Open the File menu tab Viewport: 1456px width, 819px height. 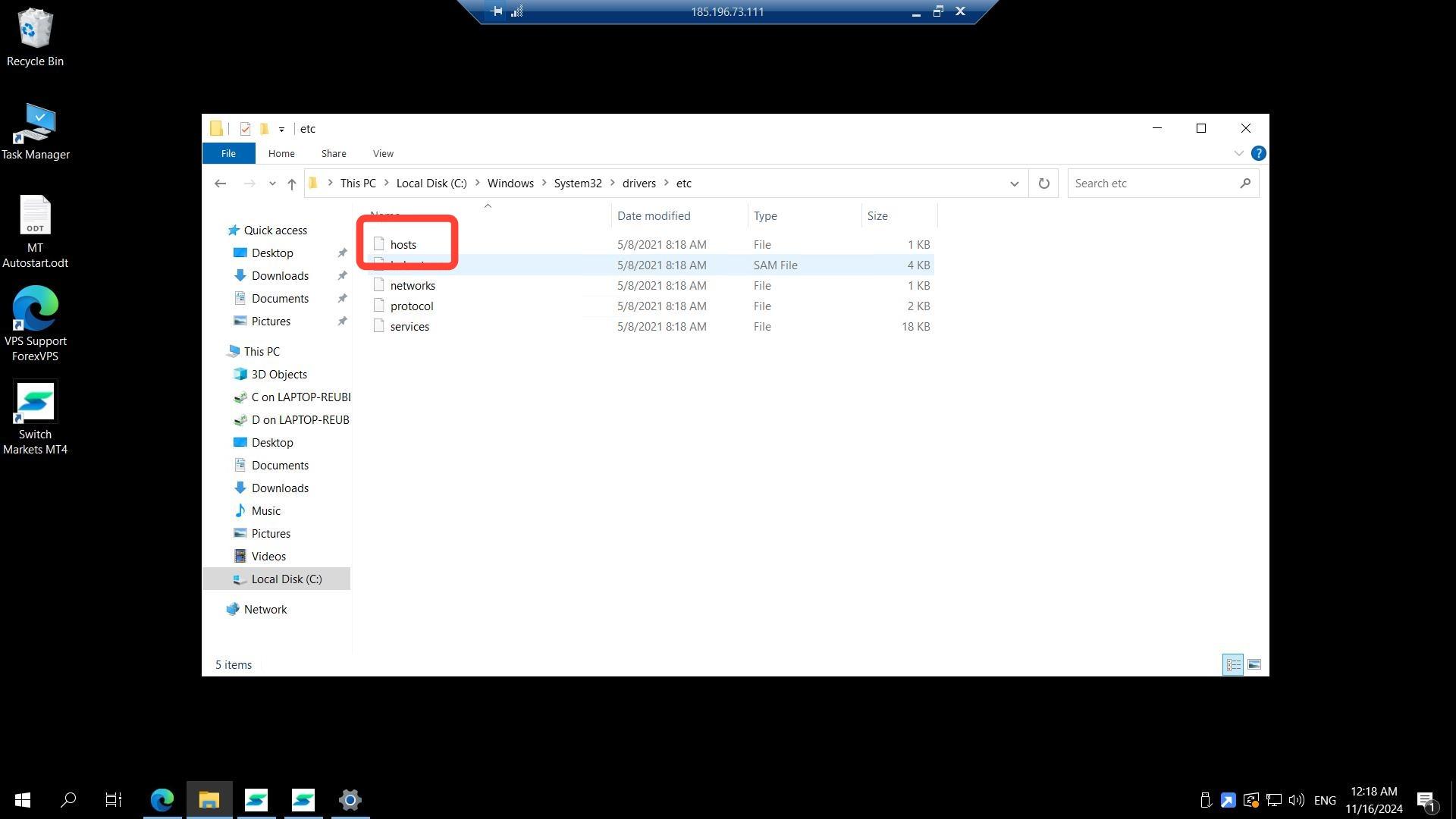coord(228,153)
